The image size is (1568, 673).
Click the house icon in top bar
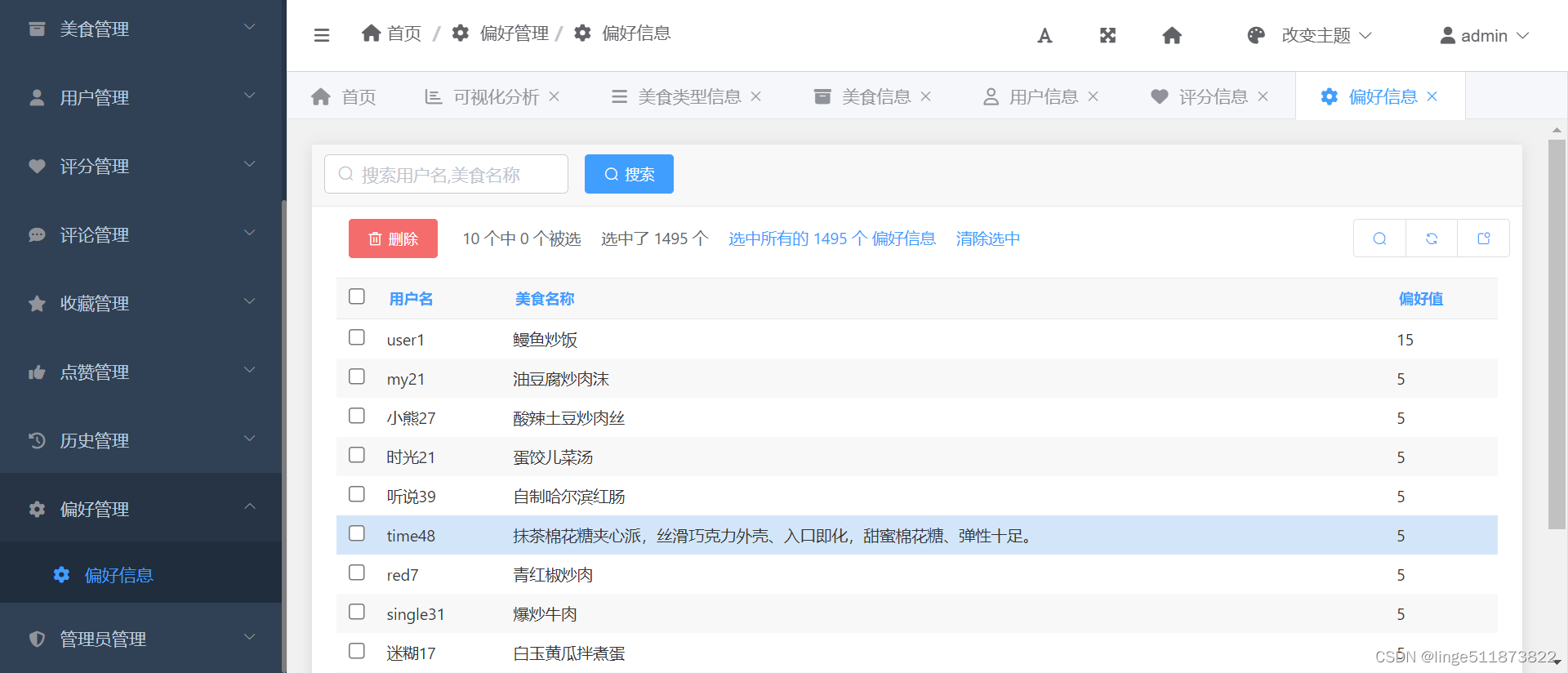(x=1172, y=35)
